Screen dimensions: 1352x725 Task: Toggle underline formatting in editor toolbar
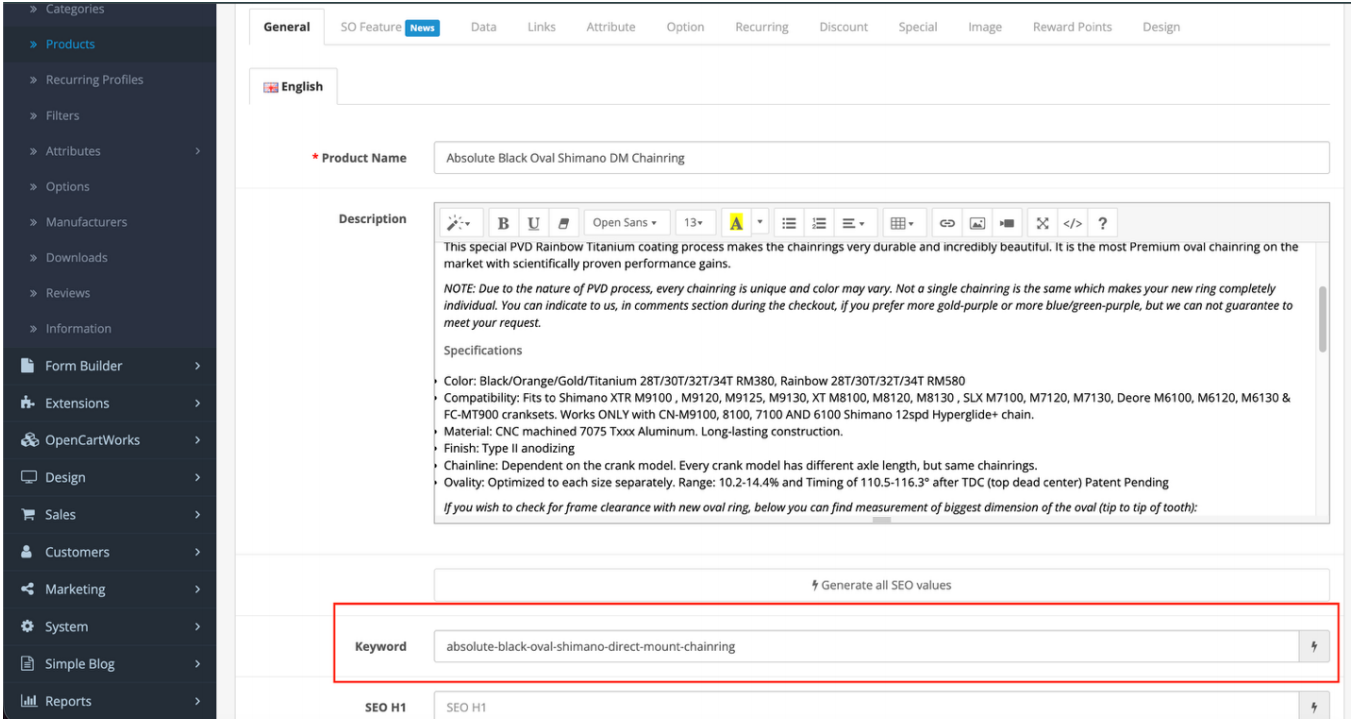click(x=533, y=222)
